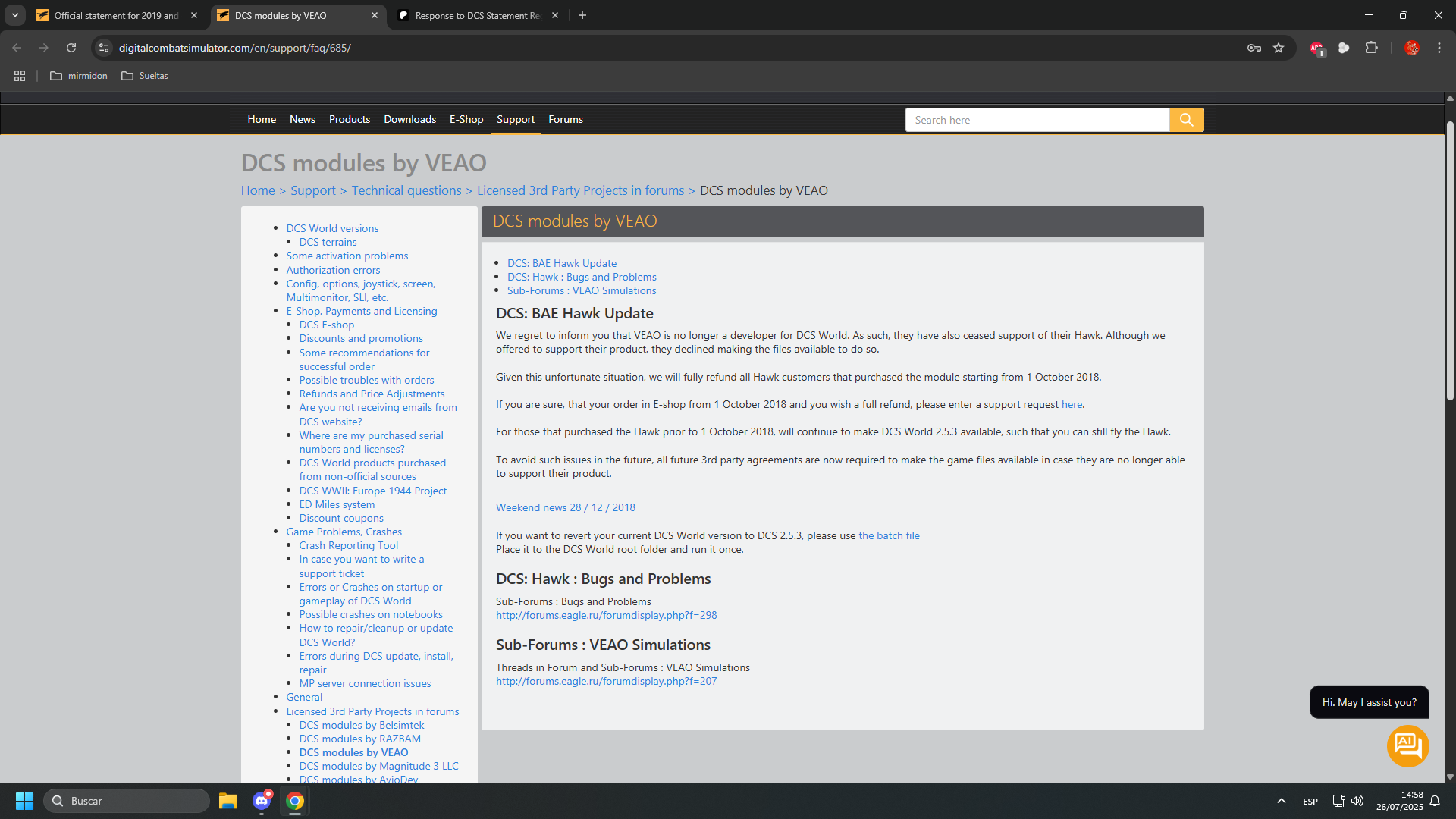Go back to previous page
This screenshot has width=1456, height=819.
(x=17, y=48)
